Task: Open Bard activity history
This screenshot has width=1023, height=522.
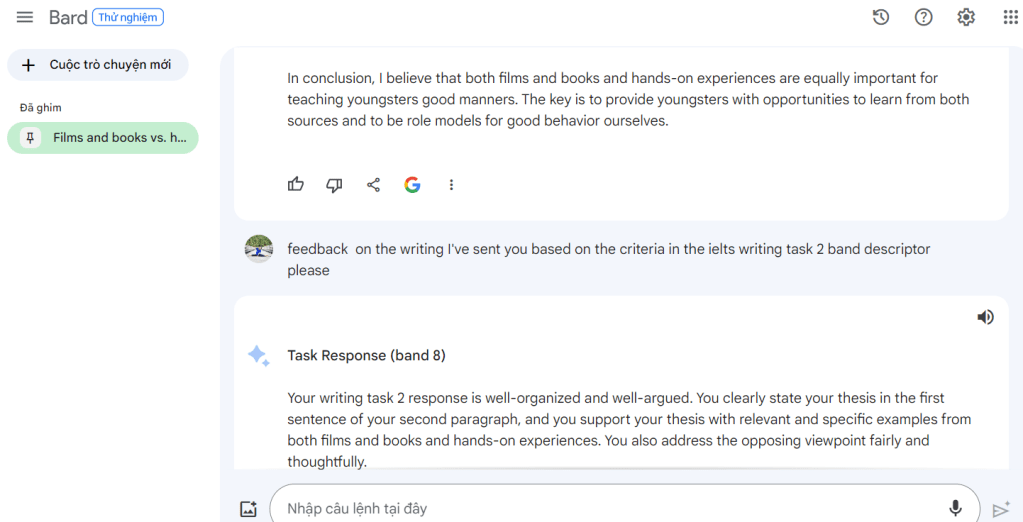Action: [881, 17]
